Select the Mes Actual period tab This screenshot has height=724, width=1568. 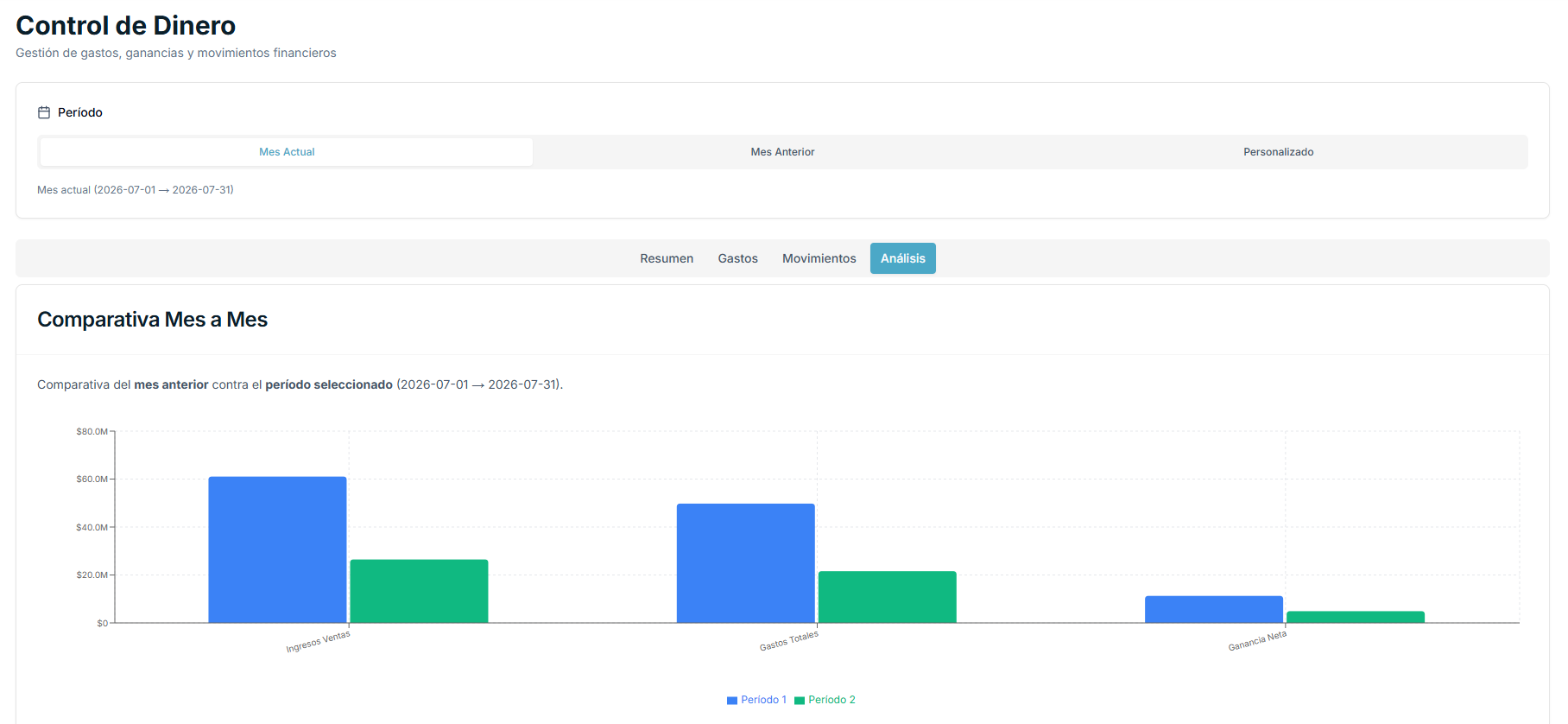tap(287, 152)
